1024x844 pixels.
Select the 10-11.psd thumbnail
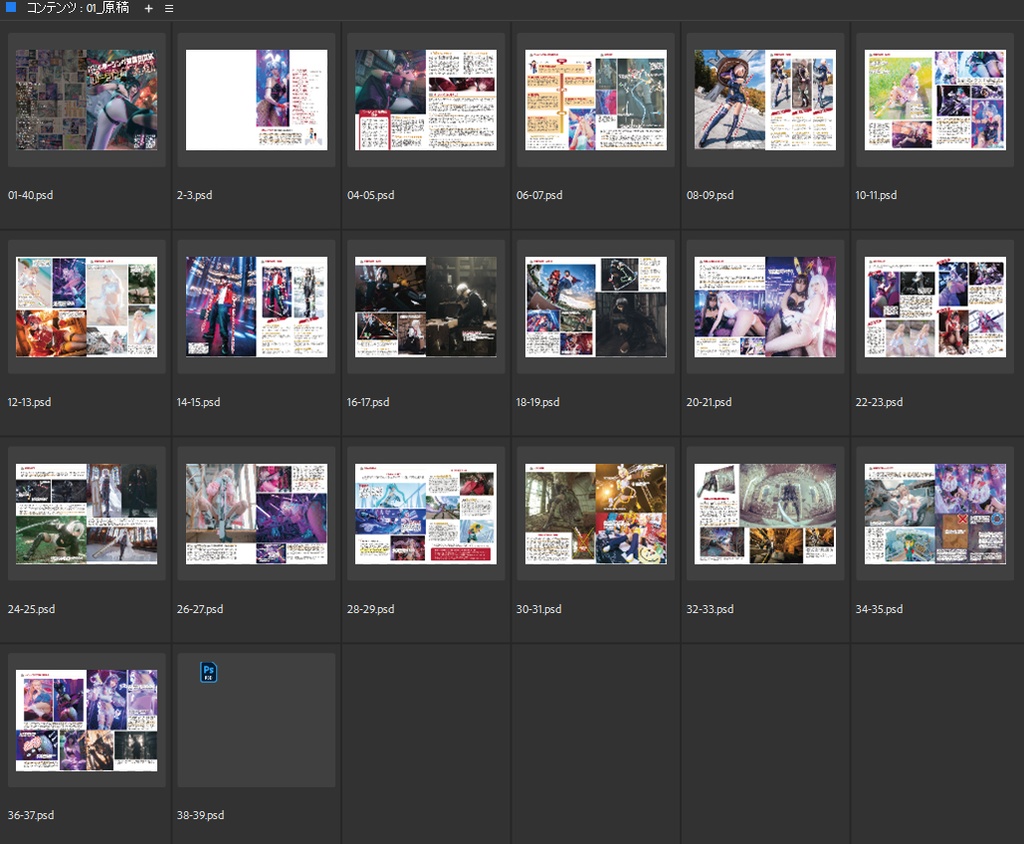click(x=935, y=100)
